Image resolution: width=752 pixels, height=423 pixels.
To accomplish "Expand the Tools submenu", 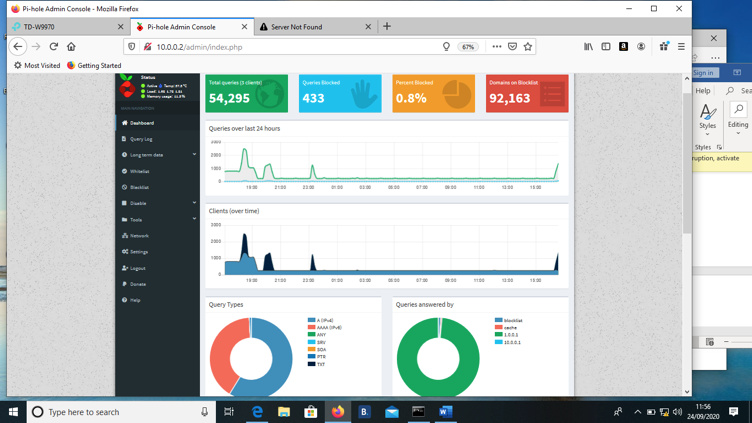I will tap(136, 220).
